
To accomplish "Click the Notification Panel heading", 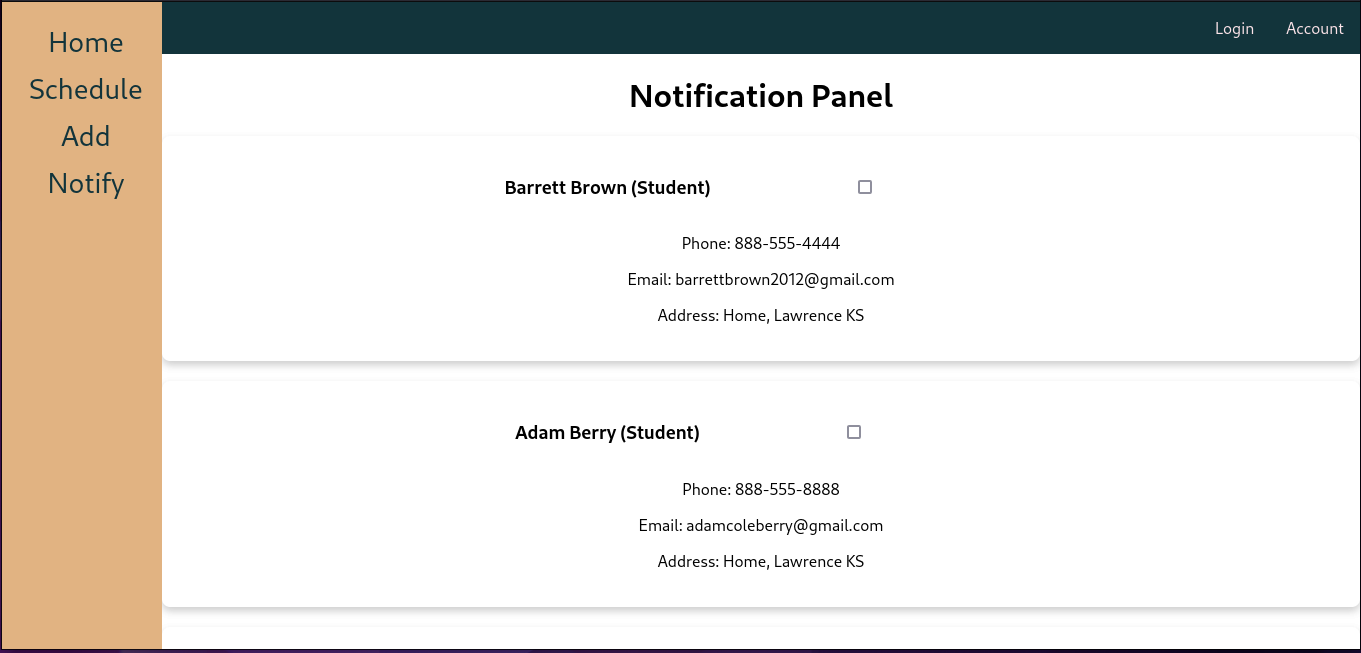I will (x=761, y=96).
